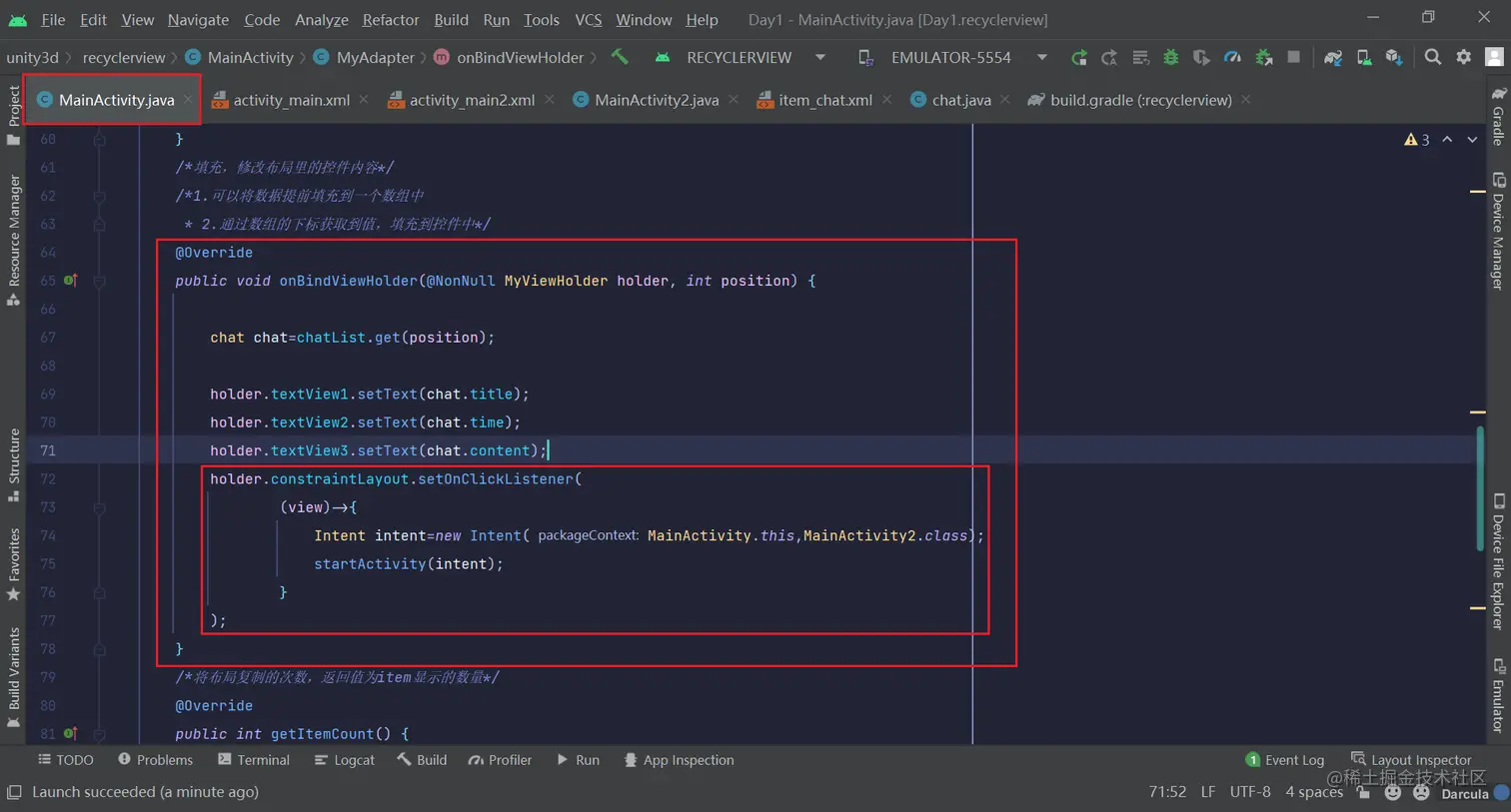Click the user account avatar icon
Screen dimensions: 1511x812
(x=1494, y=57)
